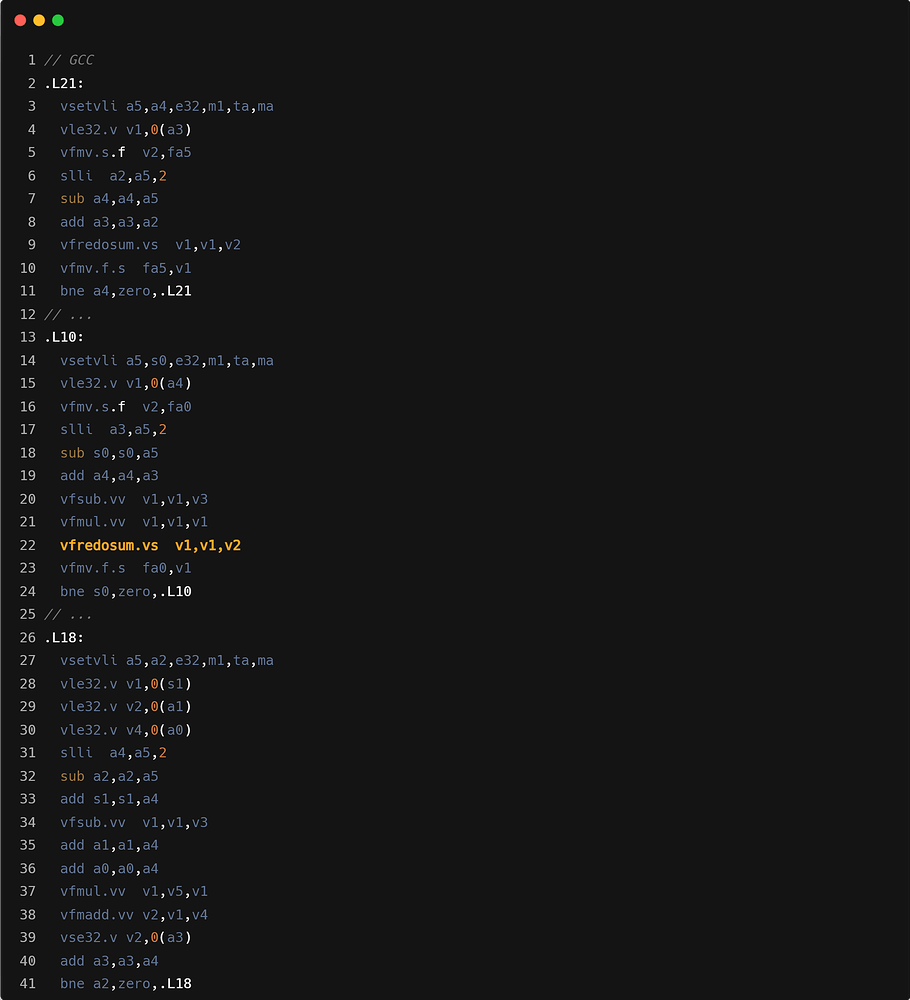Select the vfmul.vv instruction on line 21
910x1000 pixels.
(95, 521)
